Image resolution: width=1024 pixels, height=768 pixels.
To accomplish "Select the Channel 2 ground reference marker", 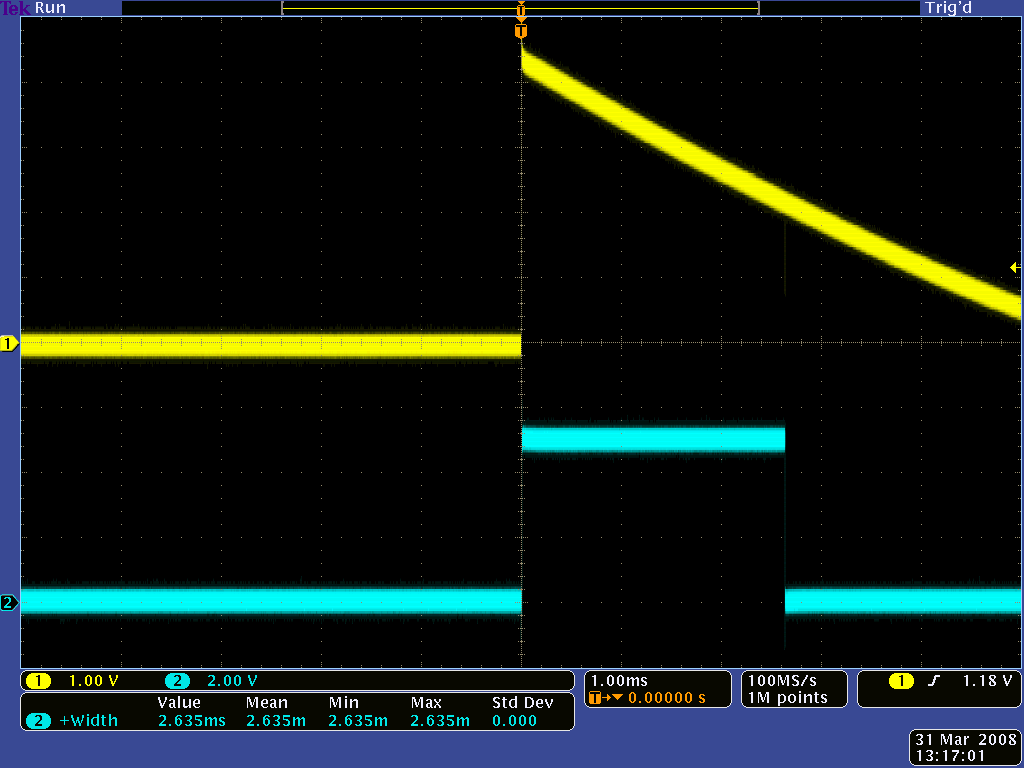I will click(x=10, y=602).
